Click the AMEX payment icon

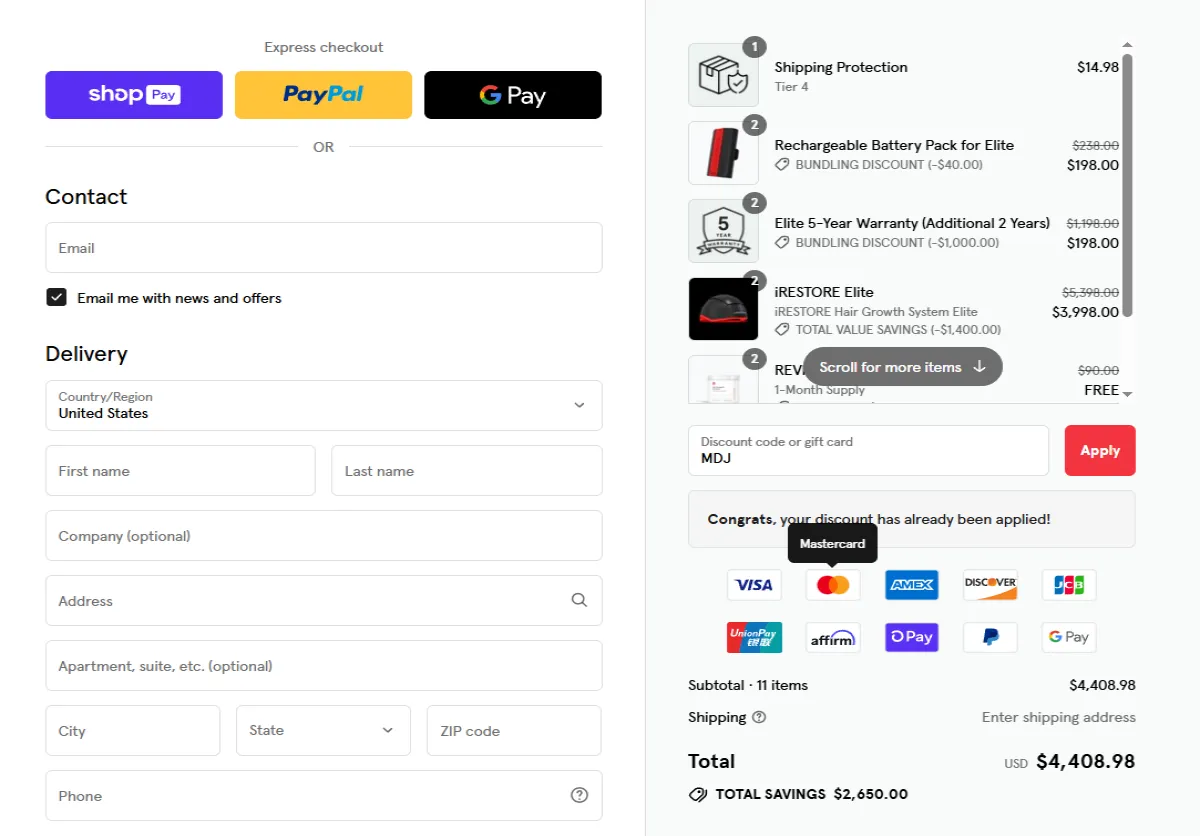[x=912, y=585]
